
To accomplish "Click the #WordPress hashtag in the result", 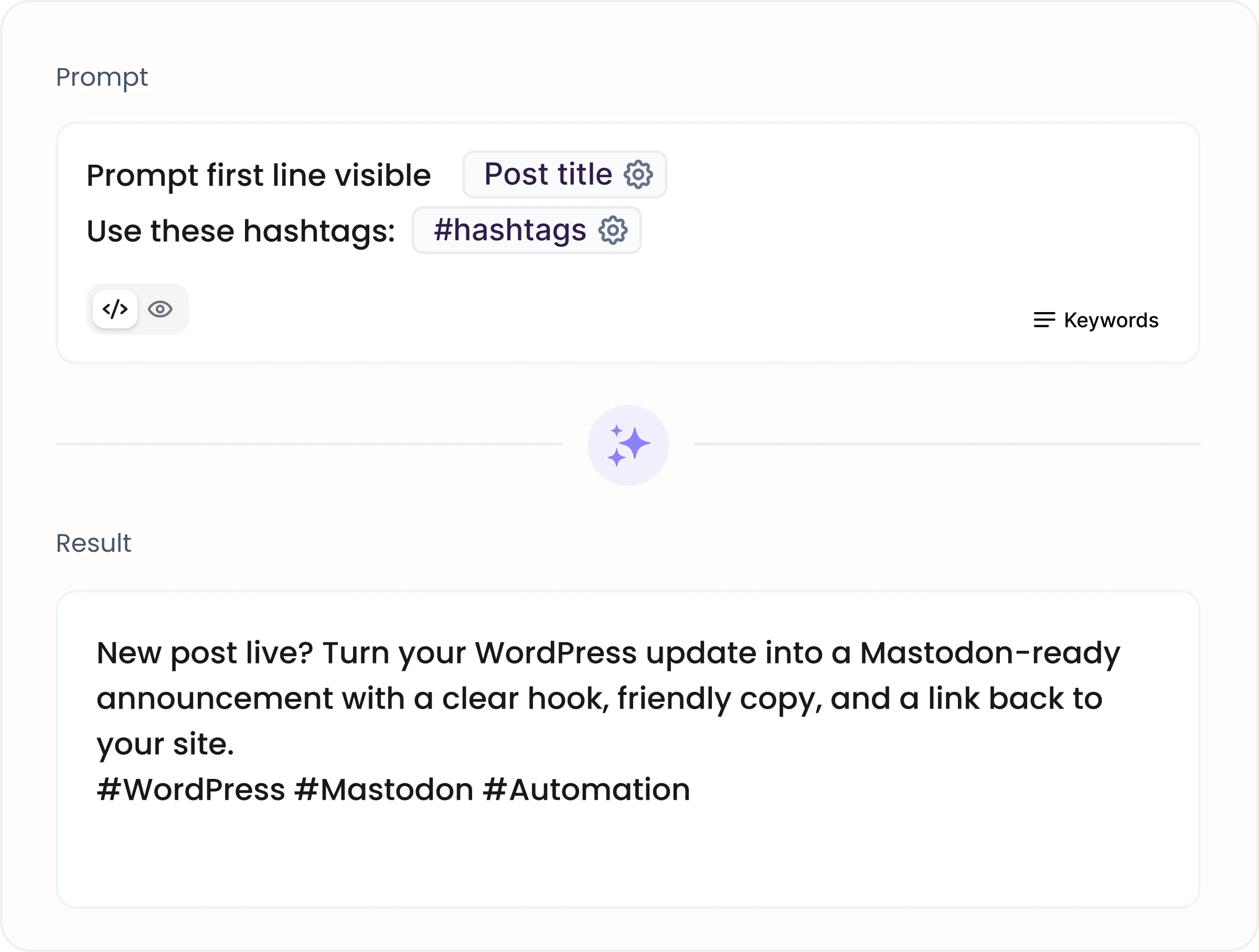I will point(190,789).
